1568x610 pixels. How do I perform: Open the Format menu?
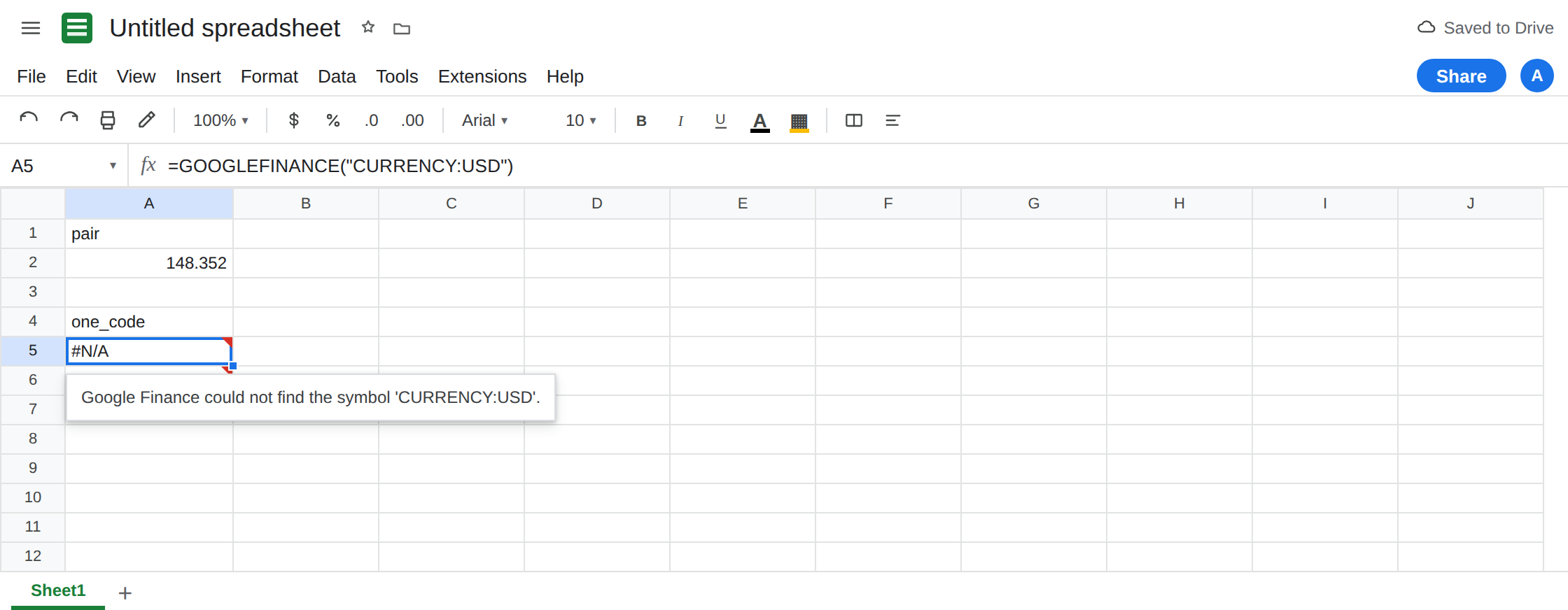(269, 76)
